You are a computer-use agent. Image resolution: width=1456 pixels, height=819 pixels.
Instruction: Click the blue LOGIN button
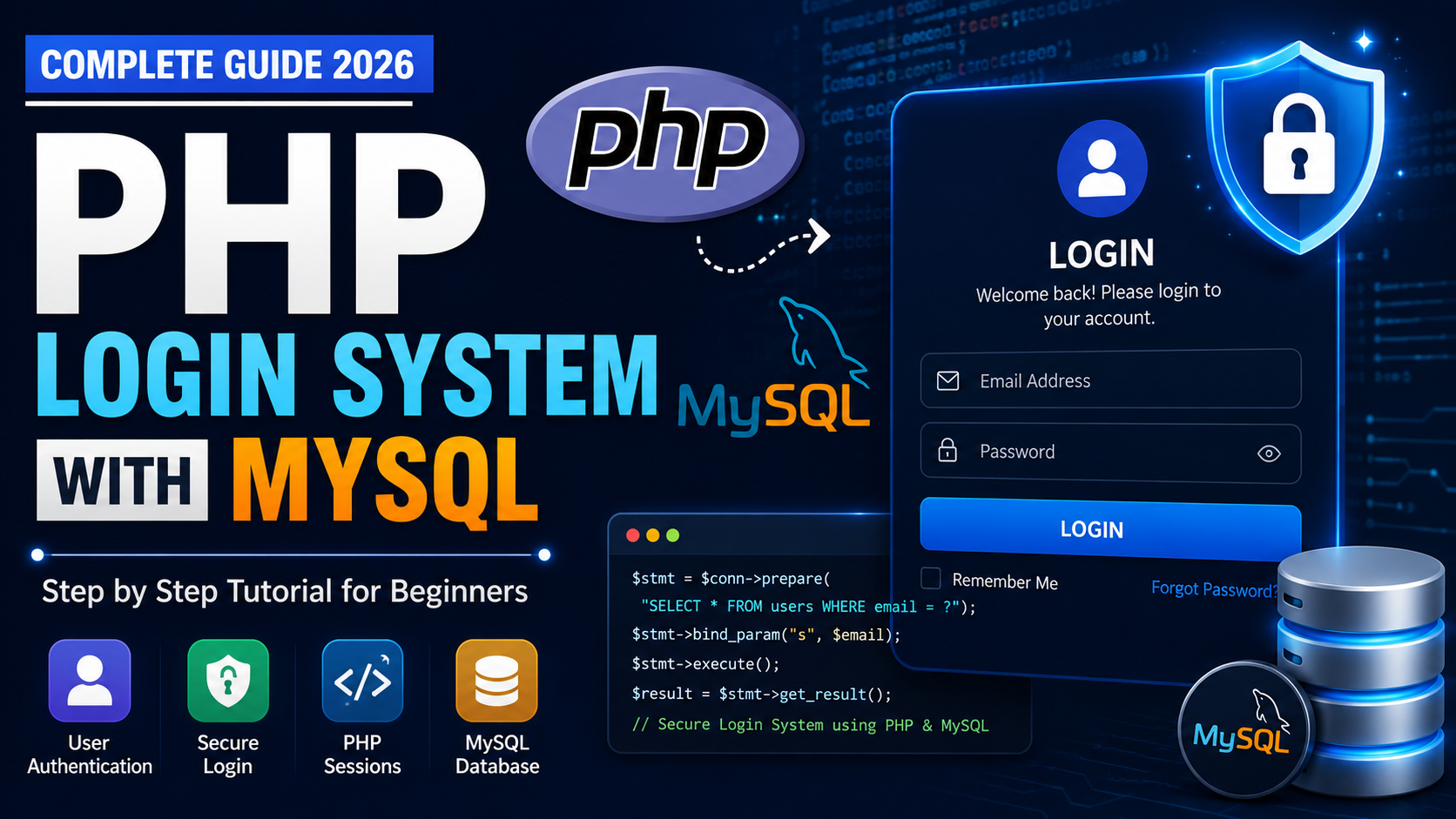(1110, 529)
